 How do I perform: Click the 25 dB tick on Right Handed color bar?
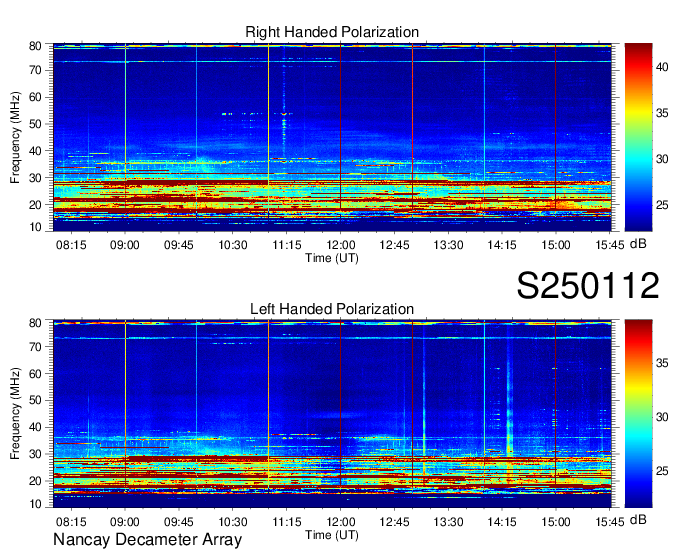(662, 205)
